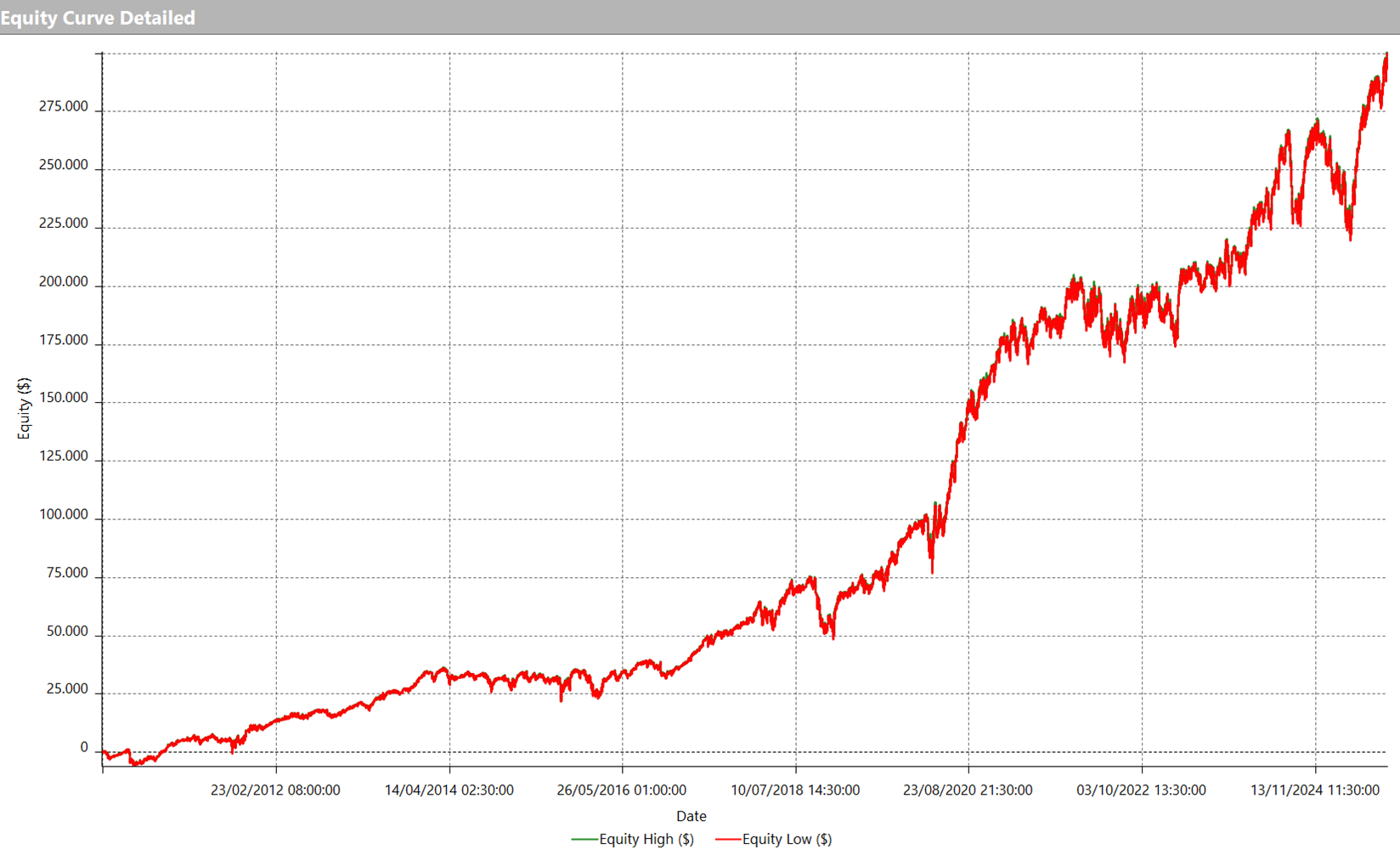Click the 10/07/2018 14:30:00 date label
Image resolution: width=1400 pixels, height=855 pixels.
[x=795, y=790]
